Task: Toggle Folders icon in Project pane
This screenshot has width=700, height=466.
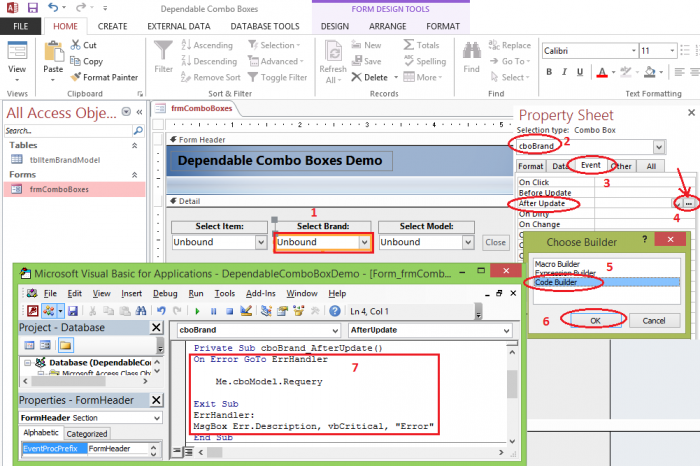Action: (66, 345)
